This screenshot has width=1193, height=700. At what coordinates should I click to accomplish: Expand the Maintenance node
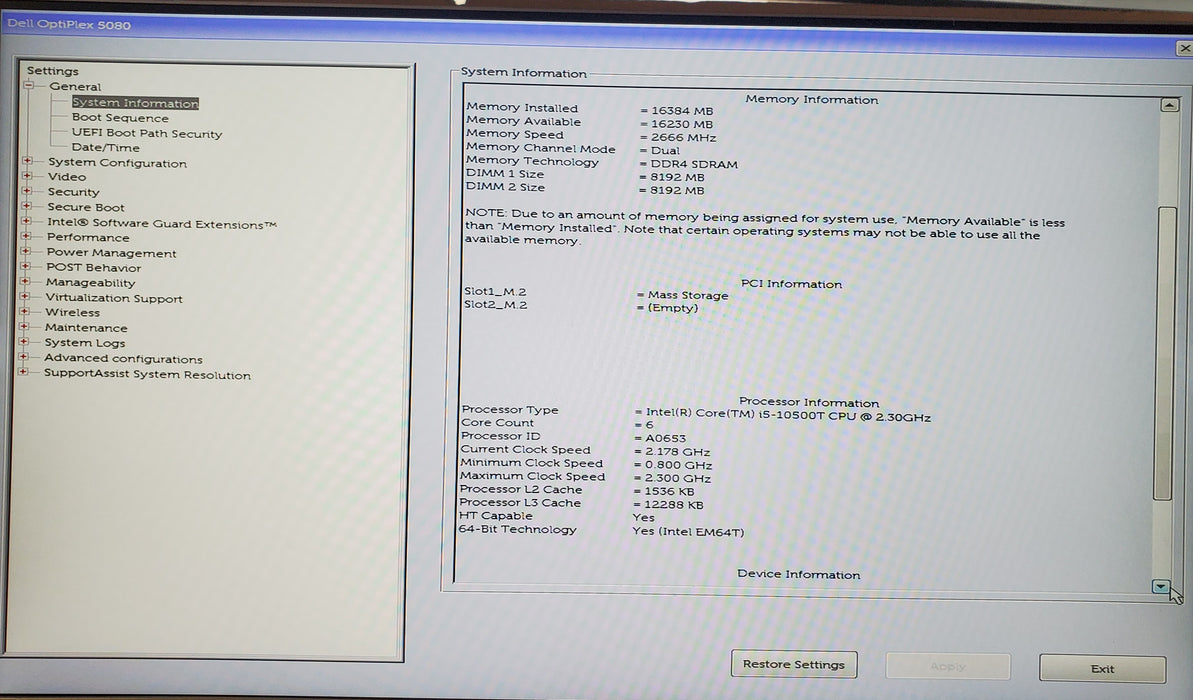click(24, 326)
